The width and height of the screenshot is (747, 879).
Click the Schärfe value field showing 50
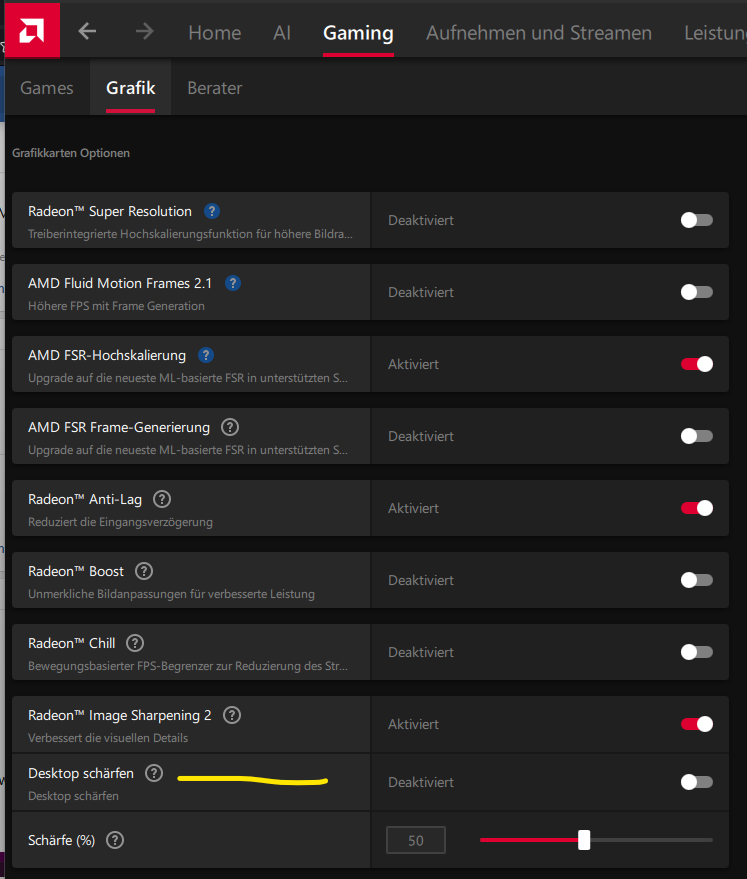(x=416, y=840)
